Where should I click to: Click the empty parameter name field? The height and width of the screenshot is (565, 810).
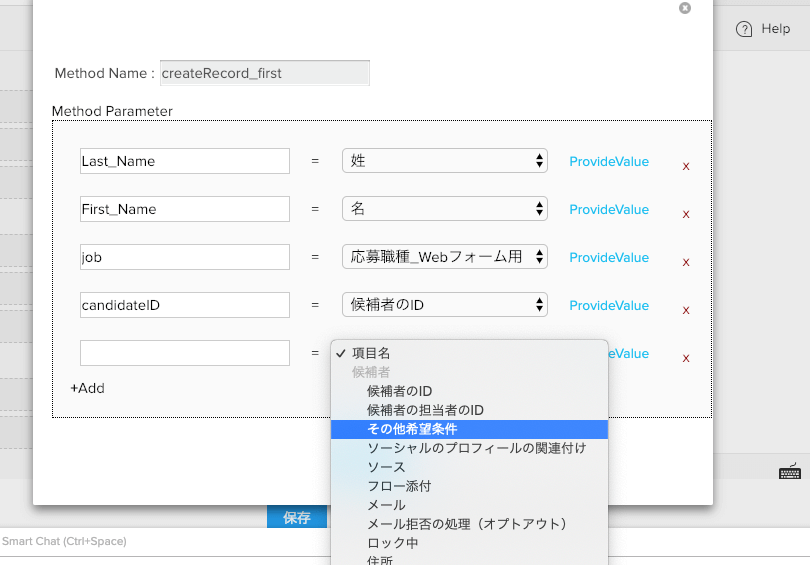pos(184,353)
